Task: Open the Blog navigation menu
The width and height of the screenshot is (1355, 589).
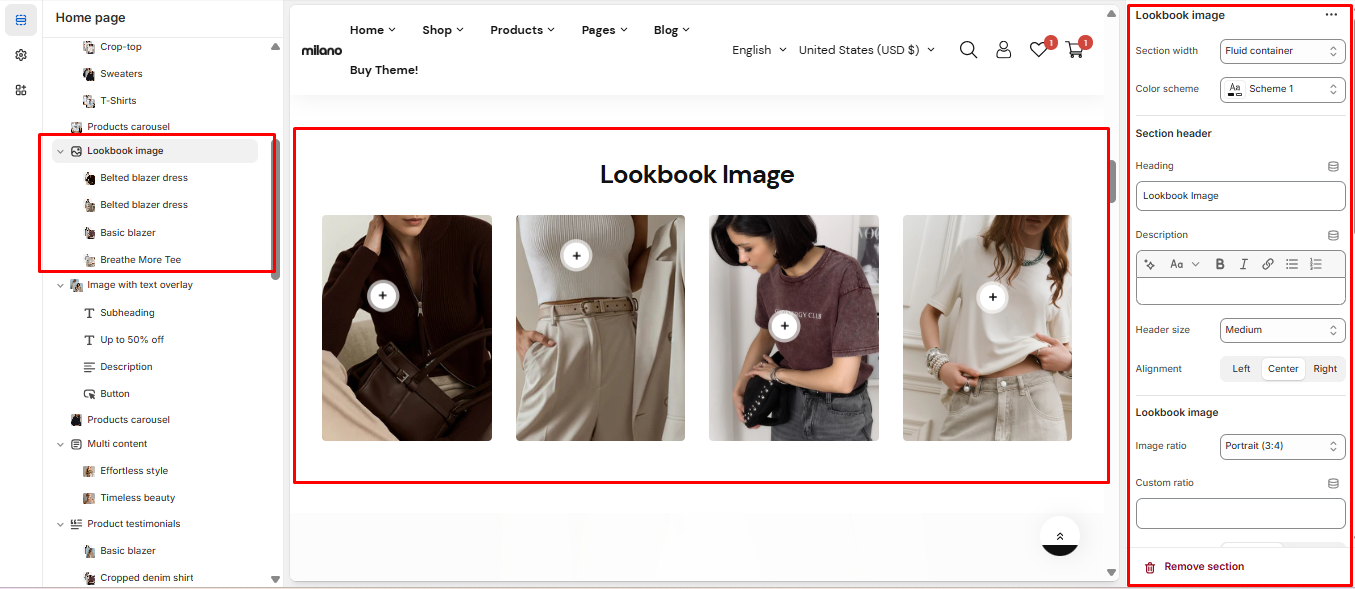Action: pyautogui.click(x=671, y=30)
